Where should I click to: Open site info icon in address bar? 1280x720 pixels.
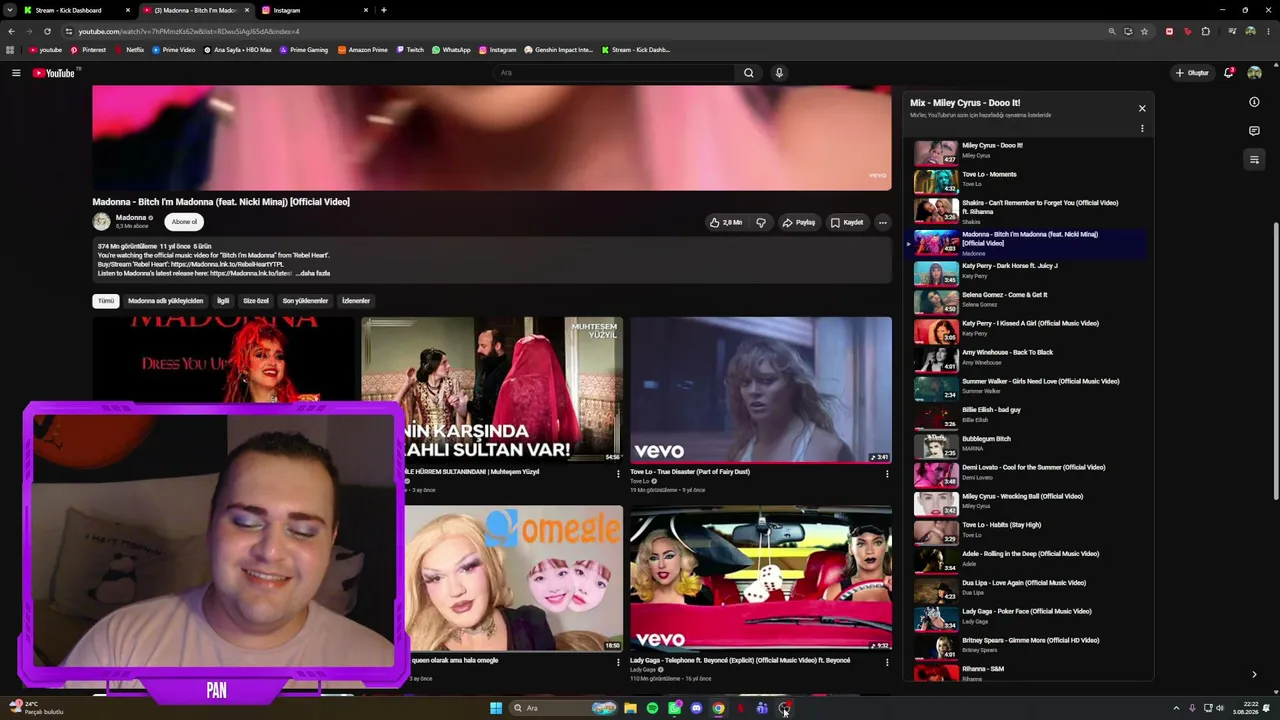pos(68,31)
